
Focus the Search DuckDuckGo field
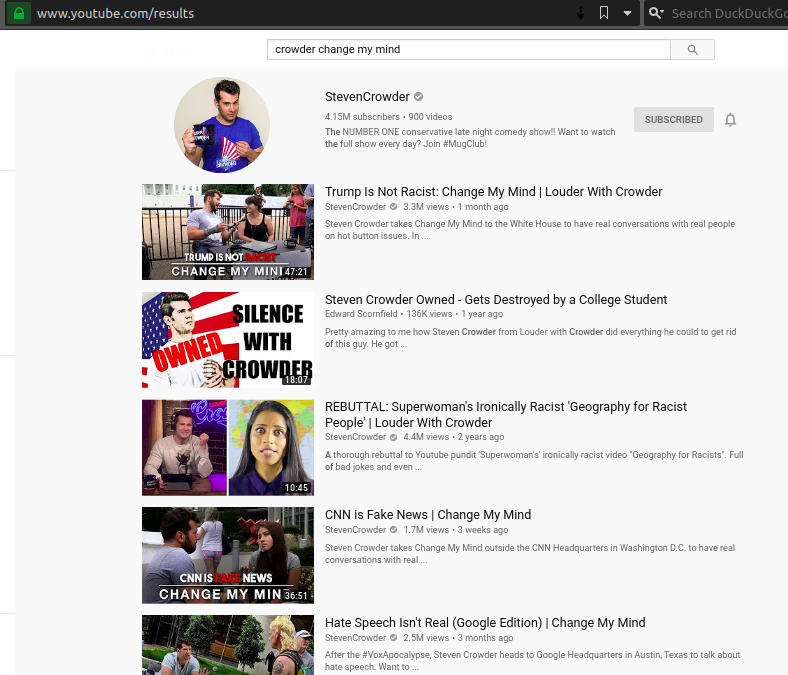pyautogui.click(x=729, y=14)
